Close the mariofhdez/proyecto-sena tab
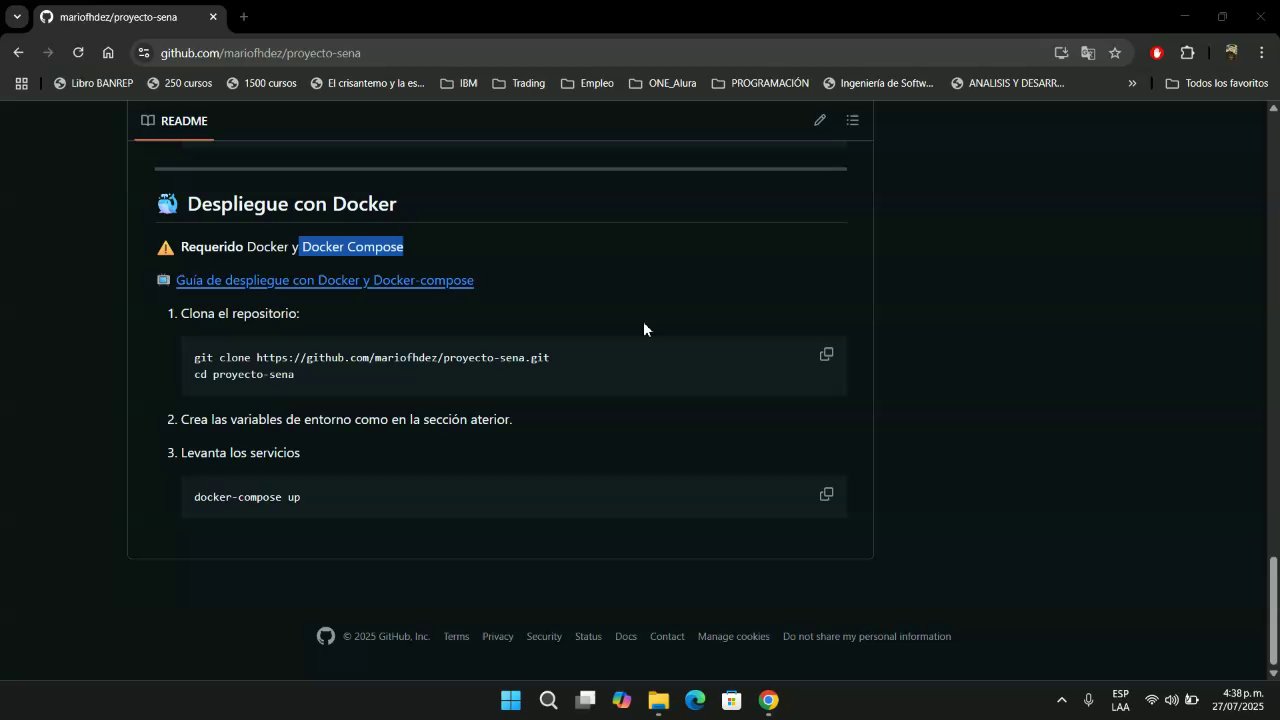The image size is (1280, 720). point(213,17)
